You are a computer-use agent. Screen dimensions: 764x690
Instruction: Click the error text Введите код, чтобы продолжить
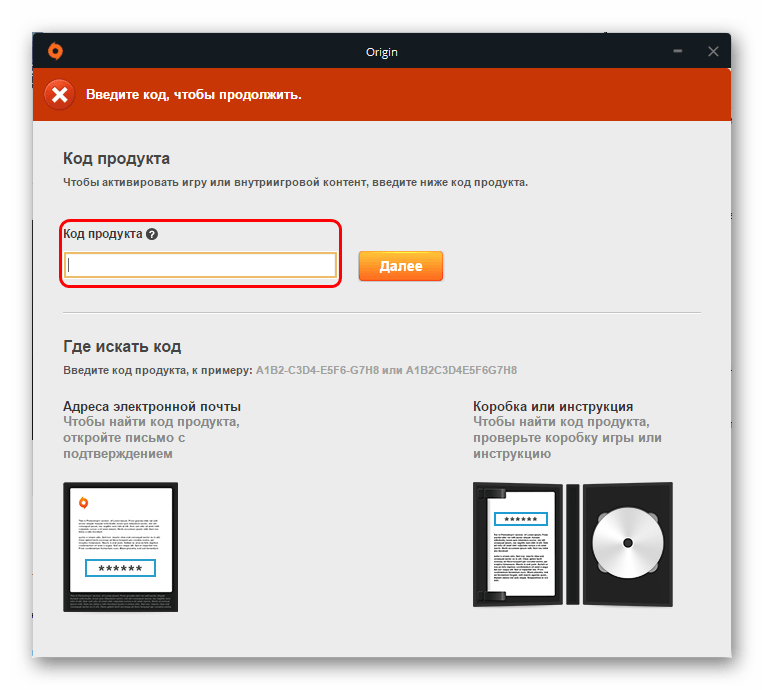click(x=193, y=95)
